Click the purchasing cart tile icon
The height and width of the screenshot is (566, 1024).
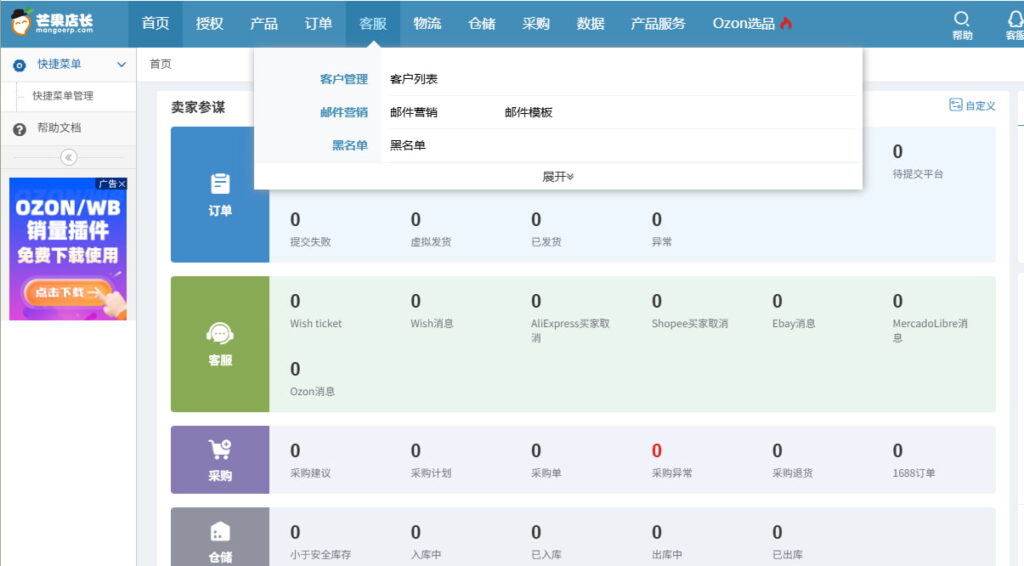[220, 450]
